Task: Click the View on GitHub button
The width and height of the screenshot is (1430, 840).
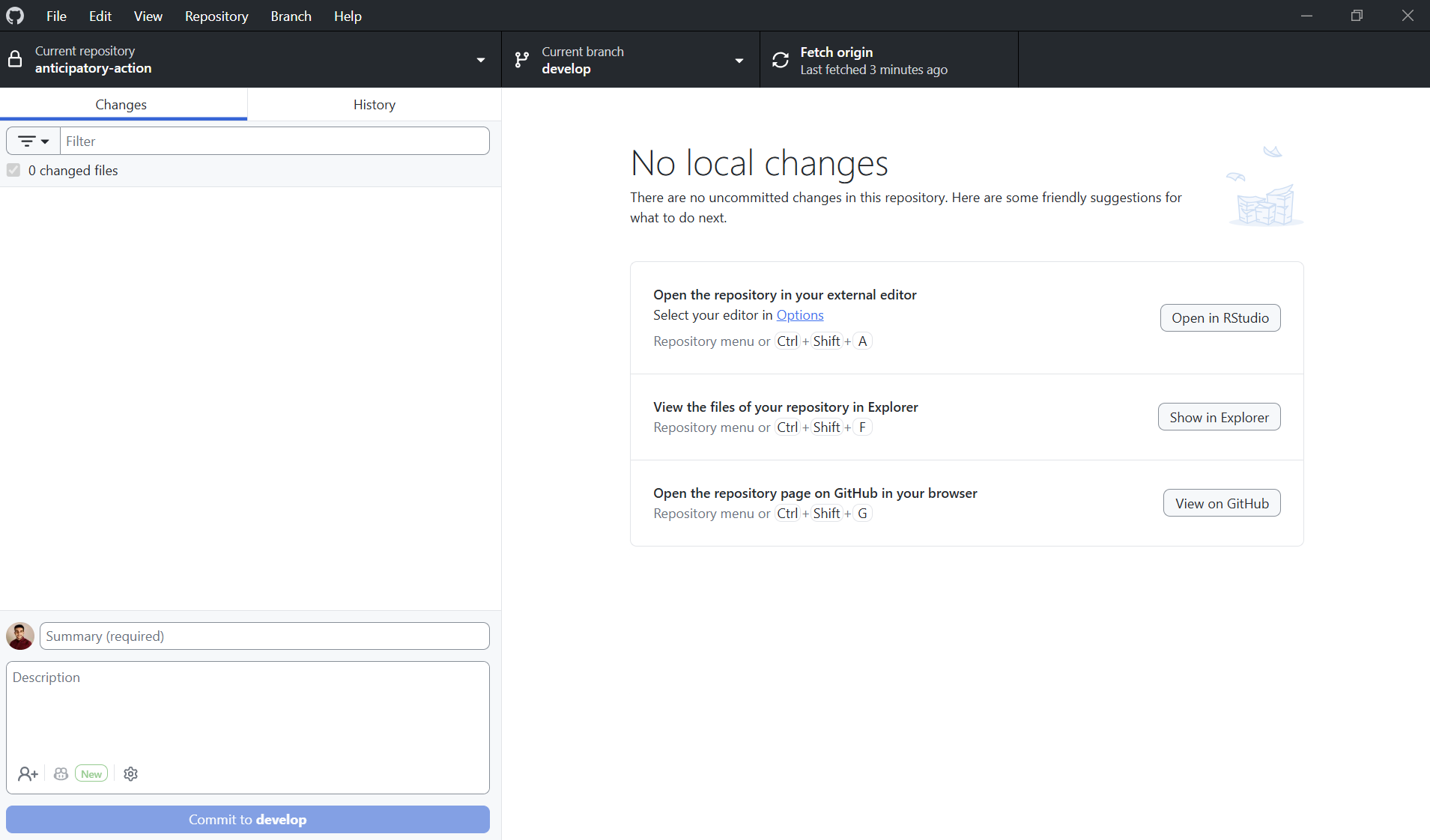Action: pyautogui.click(x=1222, y=503)
